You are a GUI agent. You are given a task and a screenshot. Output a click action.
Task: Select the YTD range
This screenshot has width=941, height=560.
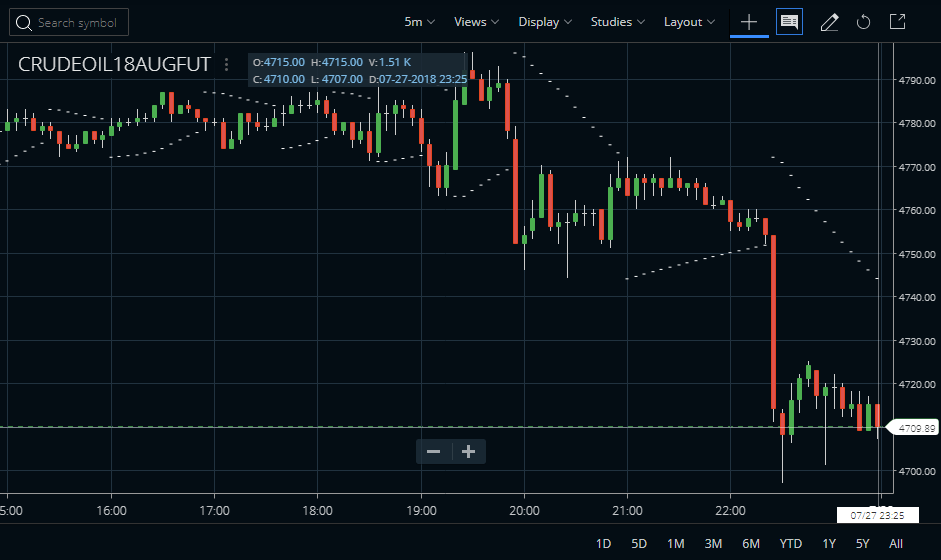[x=790, y=544]
